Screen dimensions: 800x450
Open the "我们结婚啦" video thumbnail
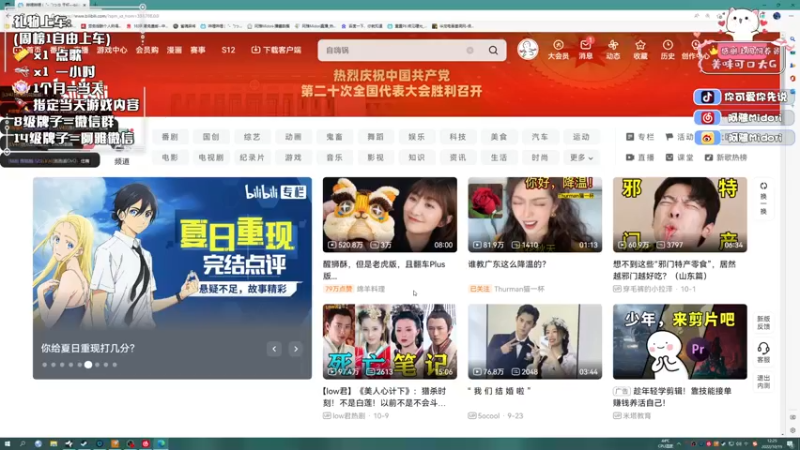pyautogui.click(x=535, y=341)
